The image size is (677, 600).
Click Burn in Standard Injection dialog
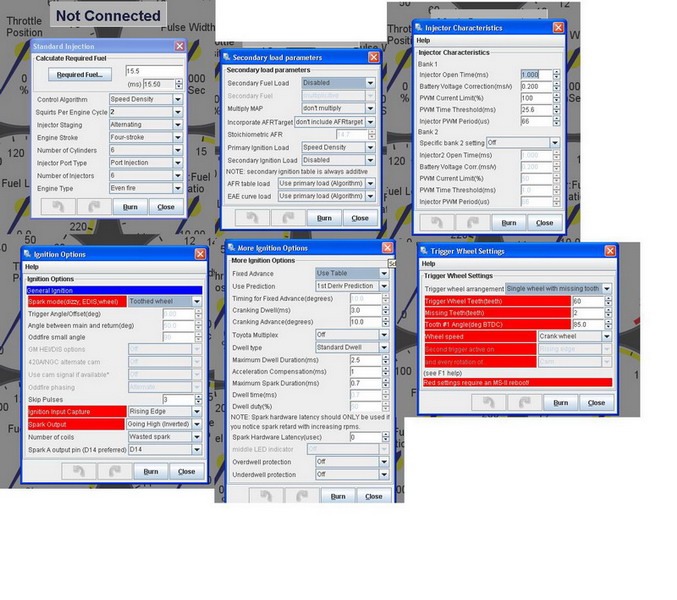(130, 207)
